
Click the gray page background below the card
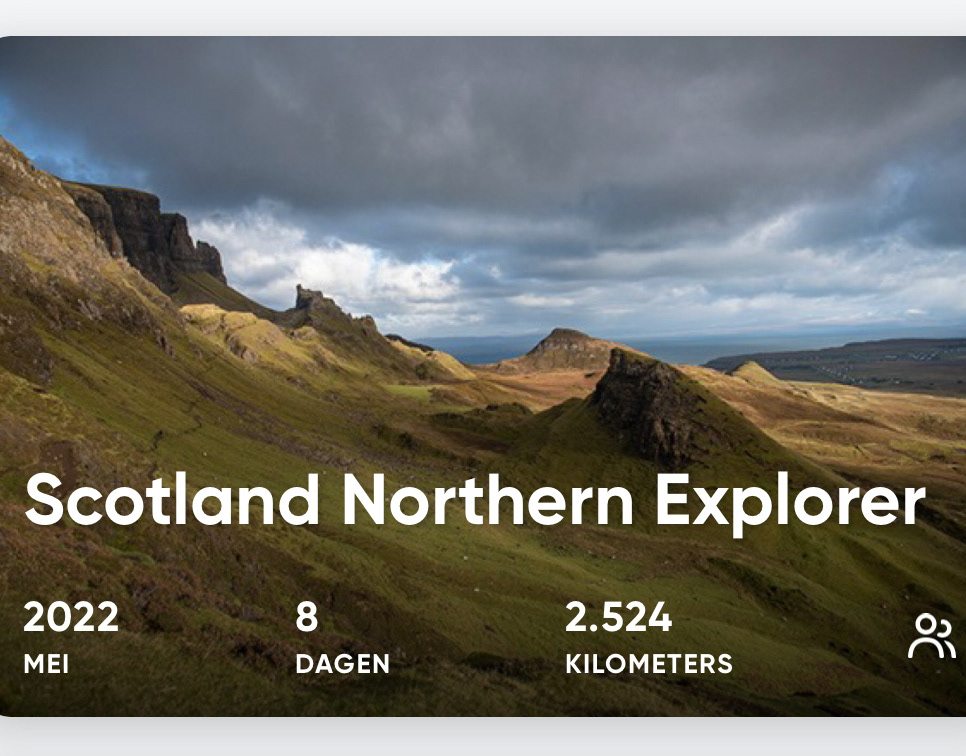click(x=483, y=737)
